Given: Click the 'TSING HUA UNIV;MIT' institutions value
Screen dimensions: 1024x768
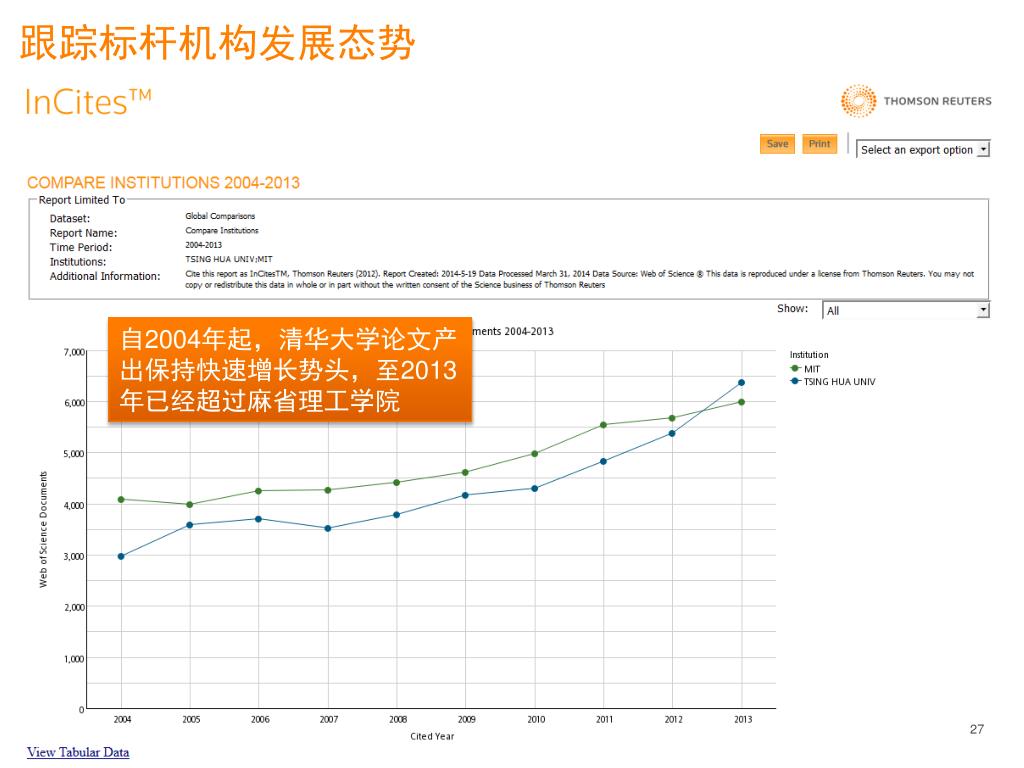Looking at the screenshot, I should [x=229, y=259].
